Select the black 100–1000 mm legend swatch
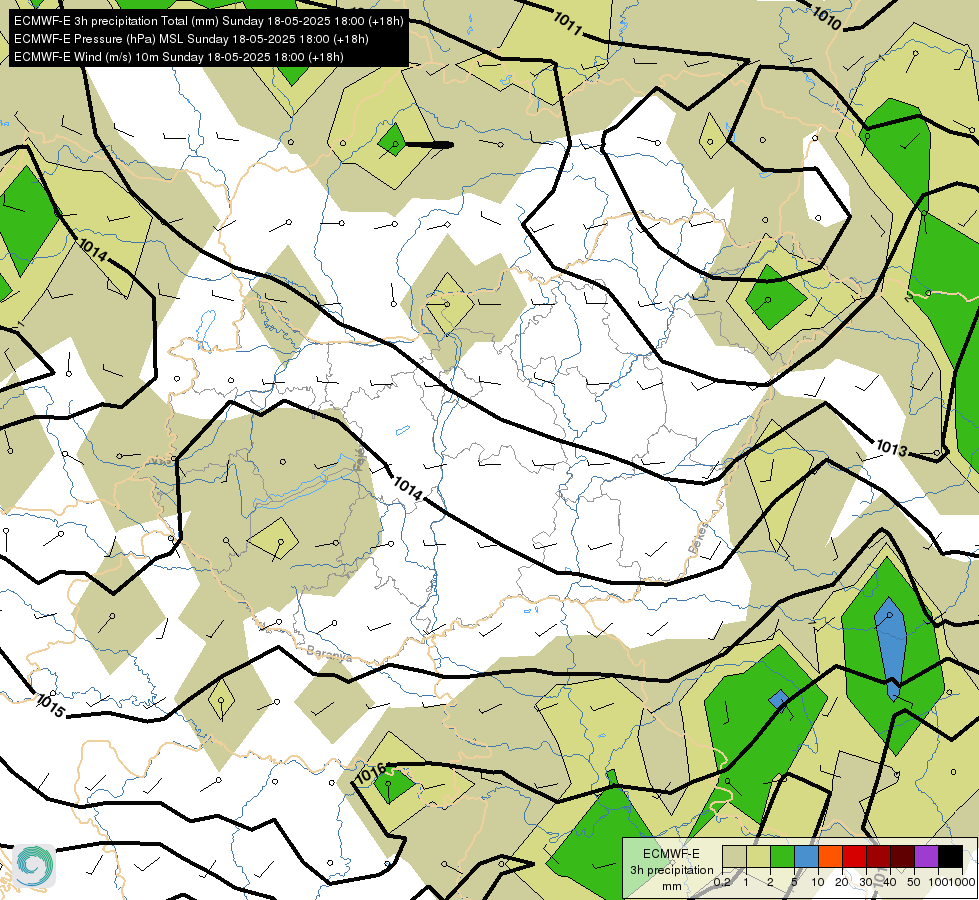979x900 pixels. point(951,857)
